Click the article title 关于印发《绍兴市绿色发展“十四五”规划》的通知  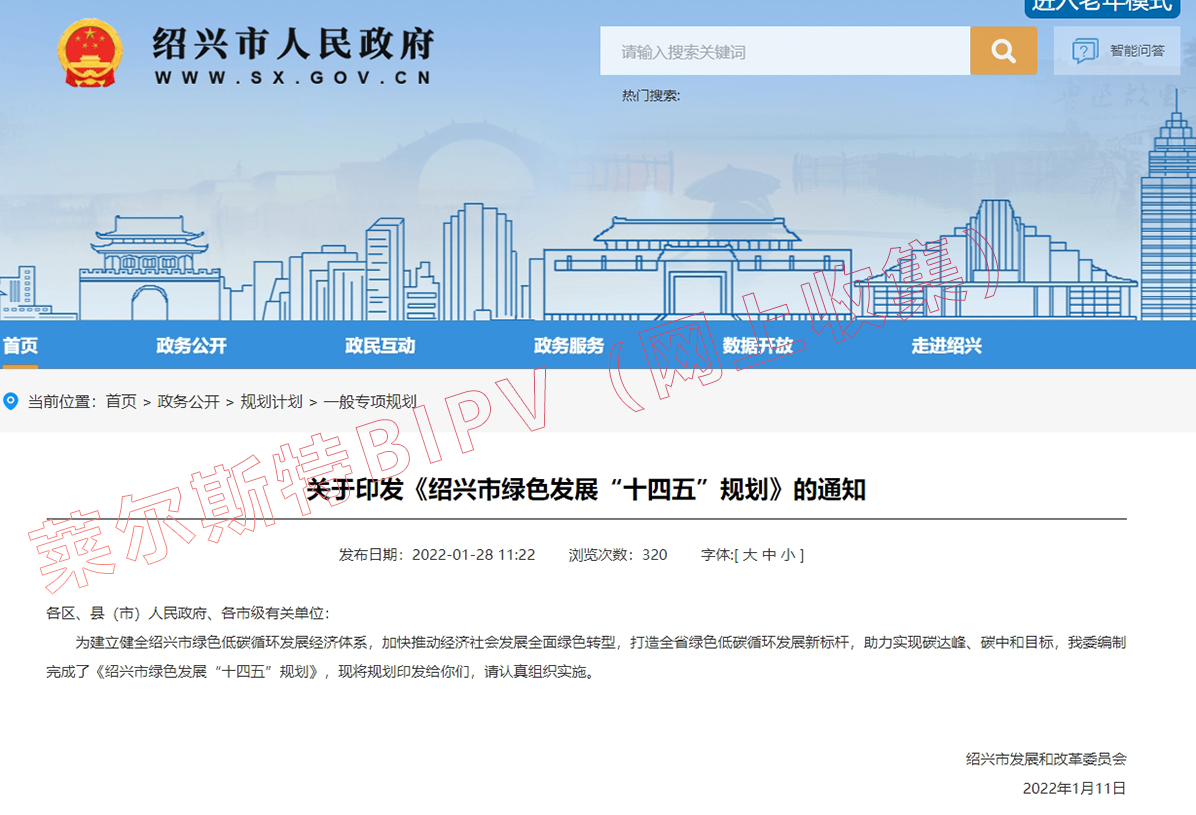pos(586,489)
